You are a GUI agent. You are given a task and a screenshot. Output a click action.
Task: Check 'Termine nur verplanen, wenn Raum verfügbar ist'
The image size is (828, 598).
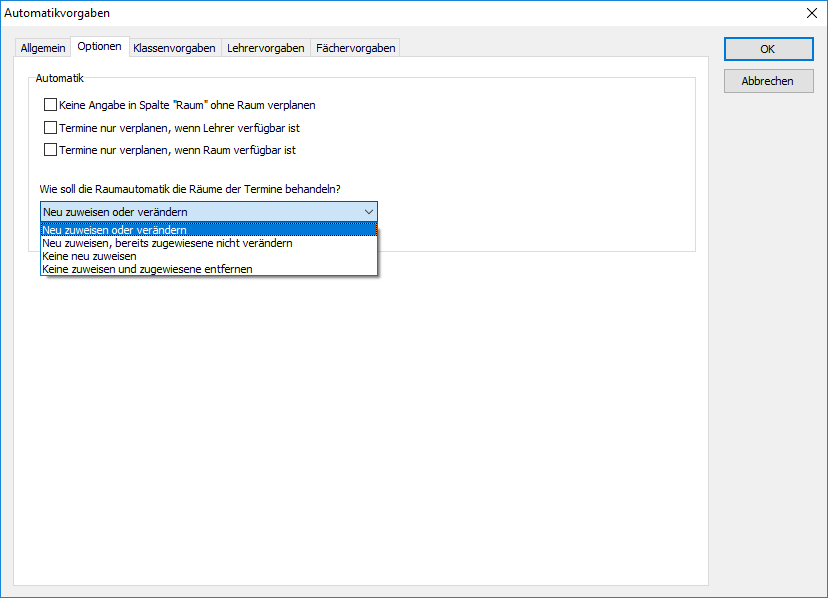coord(51,150)
